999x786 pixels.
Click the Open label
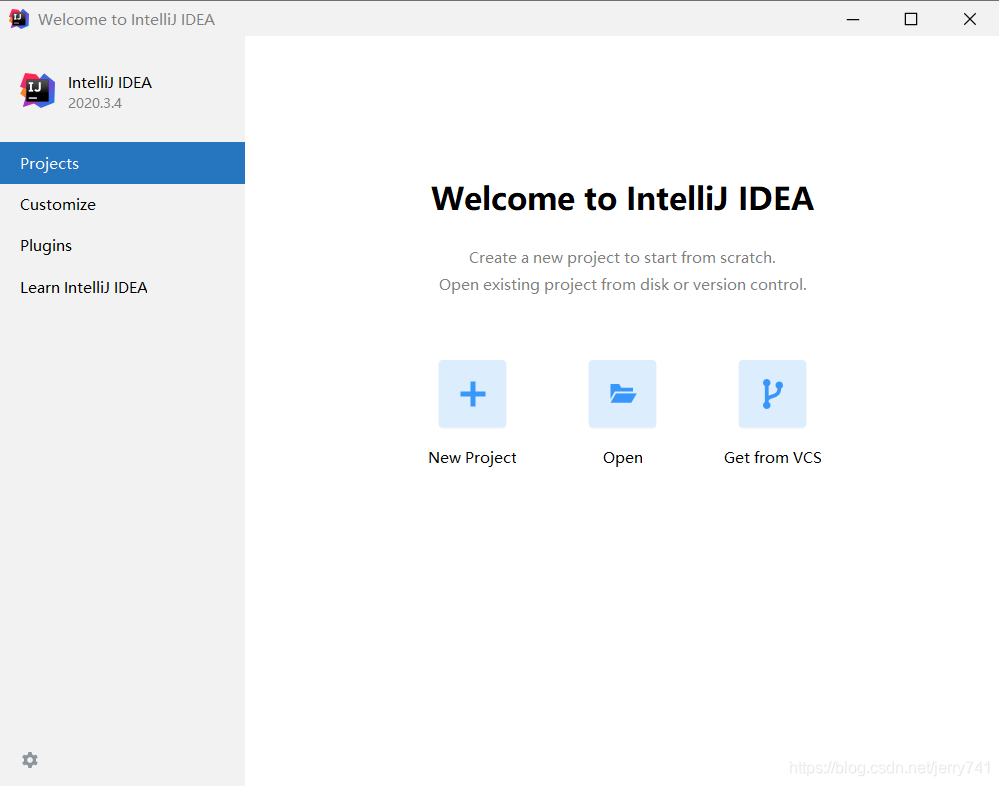point(622,458)
